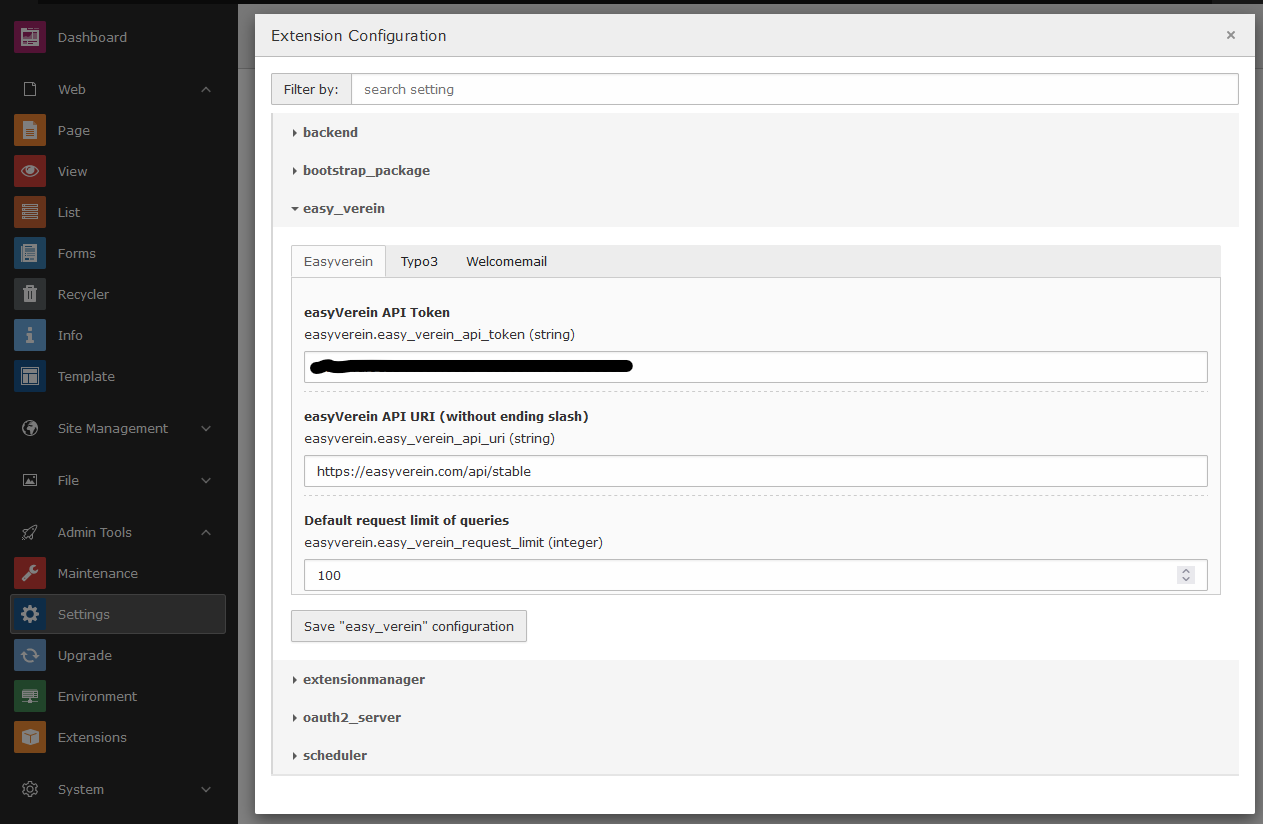Click the Web group document icon
The width and height of the screenshot is (1263, 824).
[30, 89]
